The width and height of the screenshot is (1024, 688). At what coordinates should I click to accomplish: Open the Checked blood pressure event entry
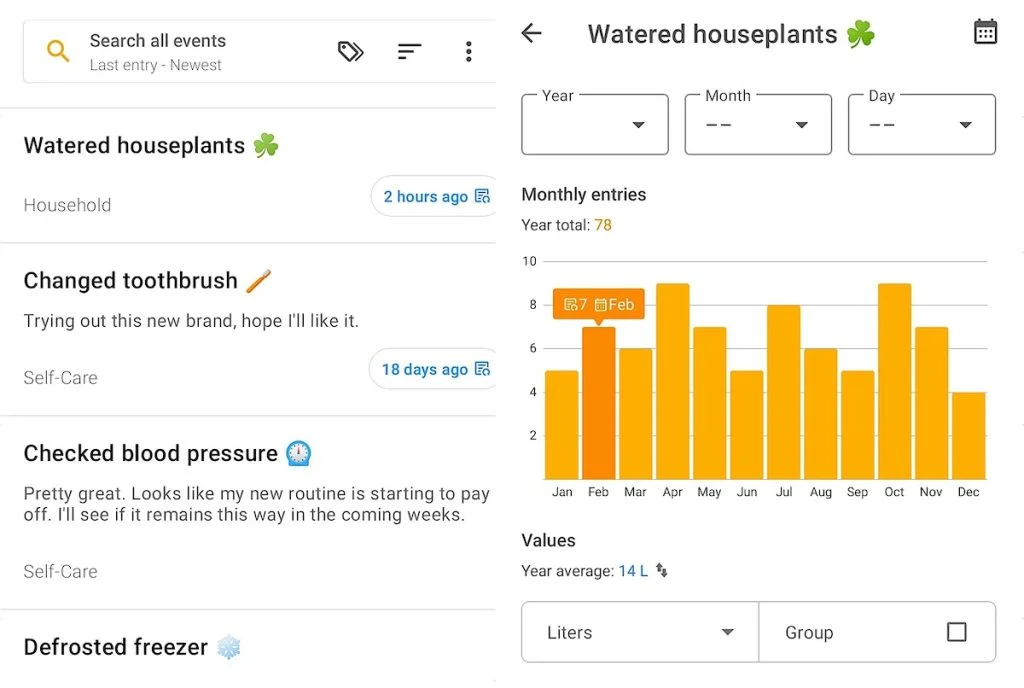150,454
